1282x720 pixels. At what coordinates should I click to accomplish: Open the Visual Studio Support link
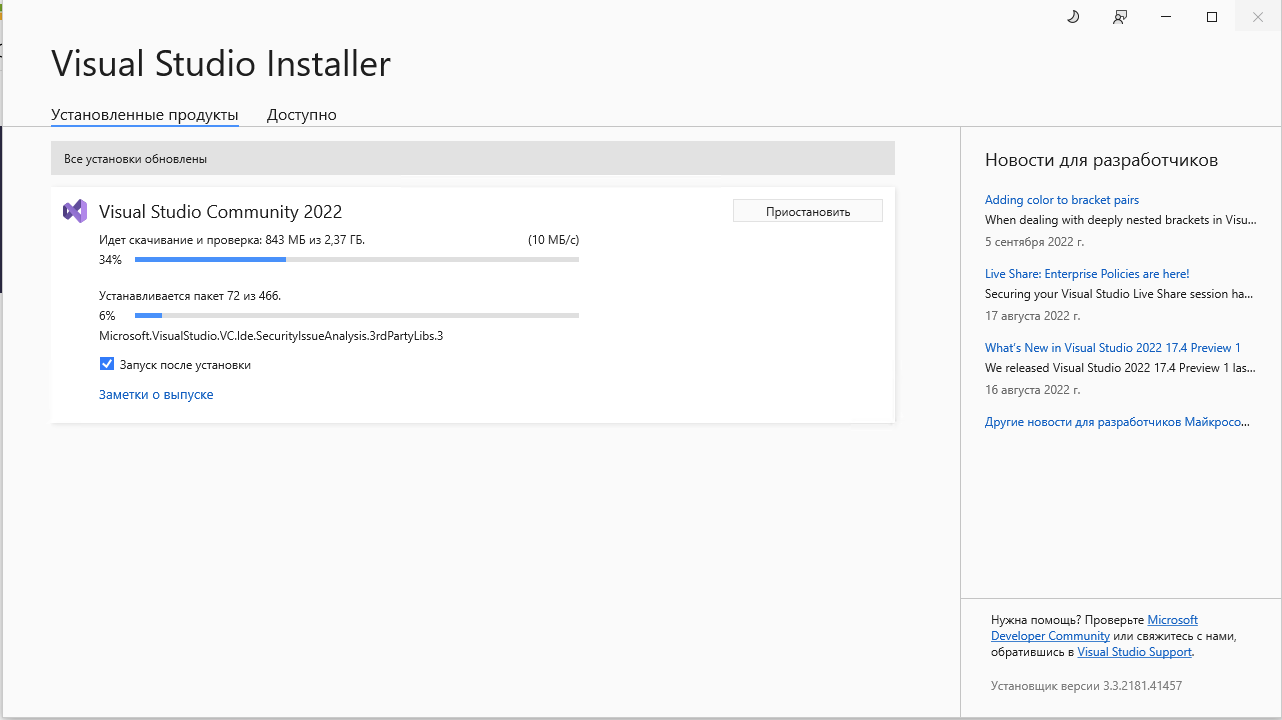(1134, 652)
